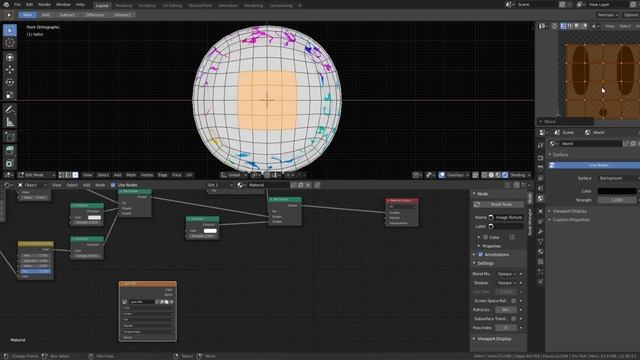Select Intersect selection mode
Screen dimensions: 640x360
(122, 15)
